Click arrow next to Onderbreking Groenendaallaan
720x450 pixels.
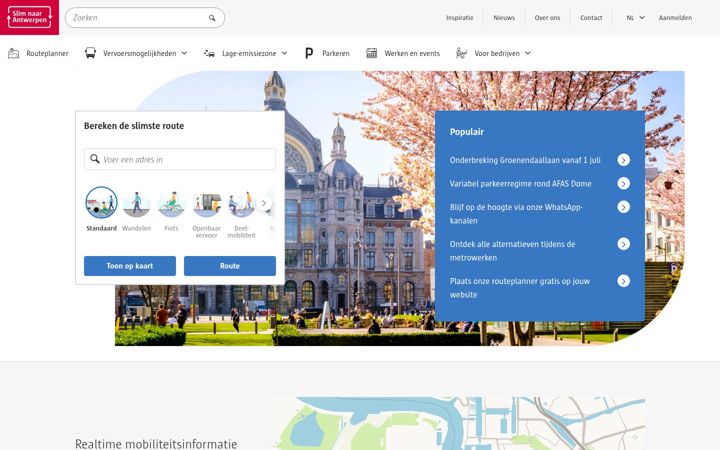coord(623,160)
